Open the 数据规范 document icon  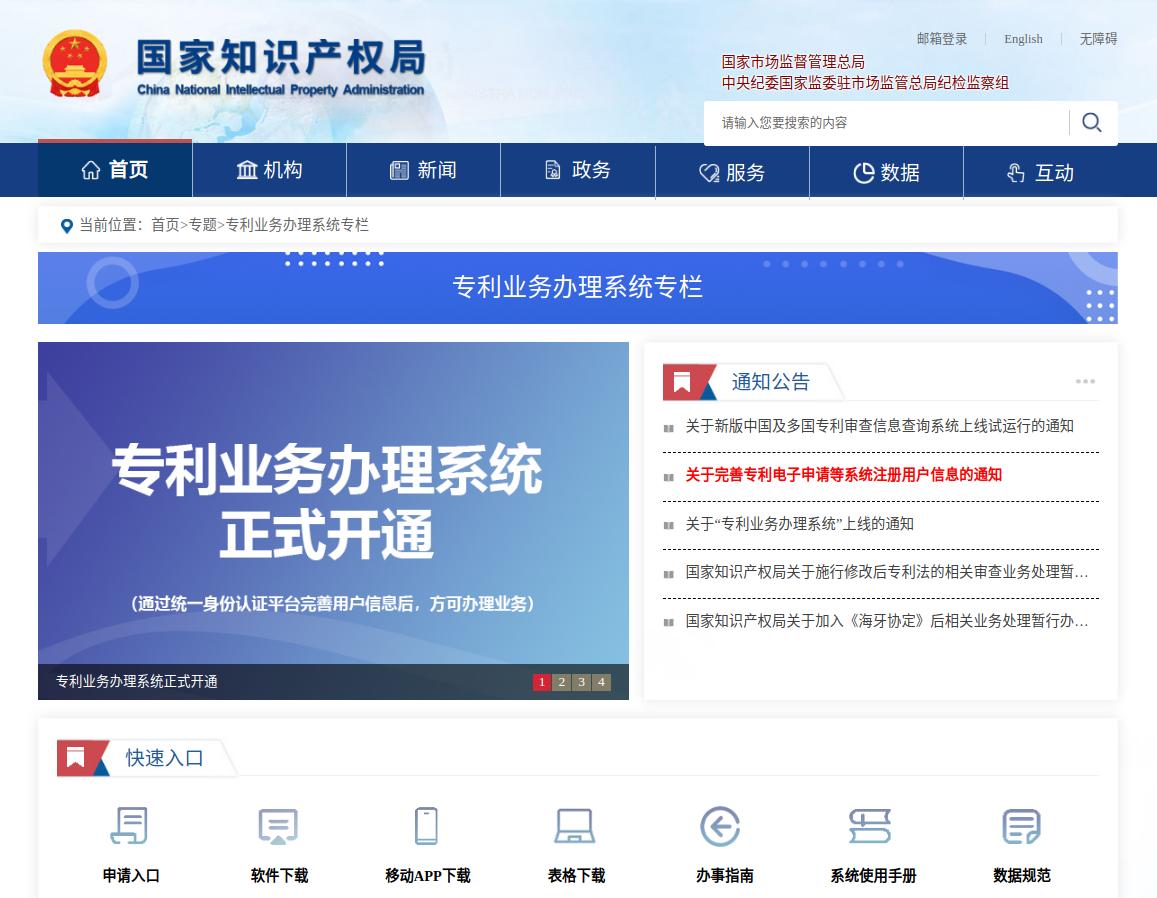pos(1022,826)
